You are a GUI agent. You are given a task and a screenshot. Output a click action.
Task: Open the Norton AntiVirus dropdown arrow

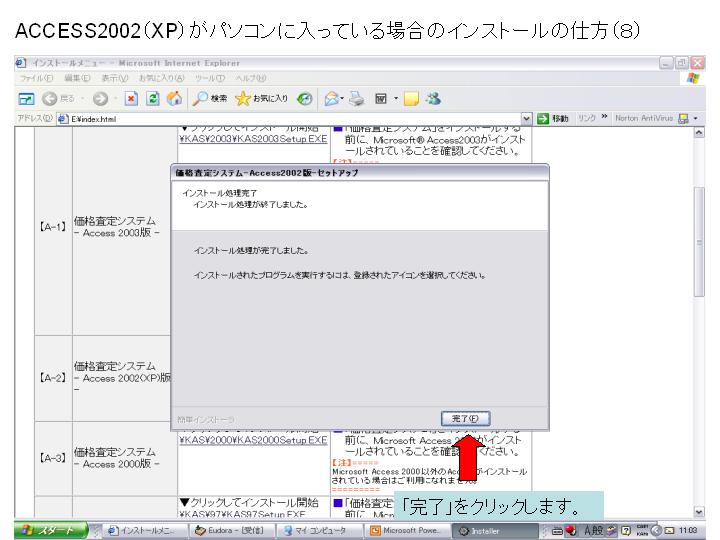(696, 118)
